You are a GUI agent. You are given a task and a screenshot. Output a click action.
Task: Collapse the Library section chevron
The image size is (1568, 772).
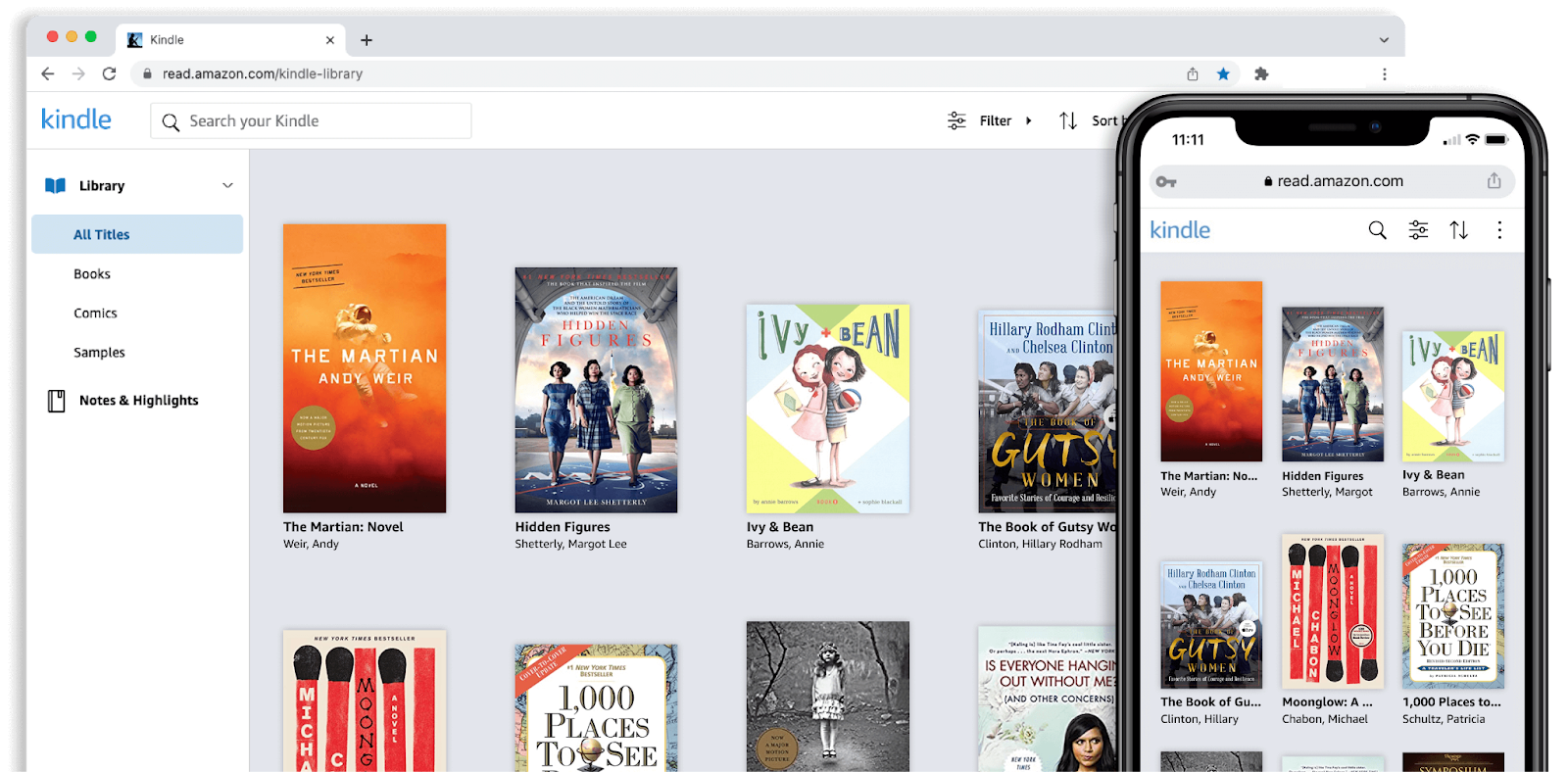tap(227, 185)
